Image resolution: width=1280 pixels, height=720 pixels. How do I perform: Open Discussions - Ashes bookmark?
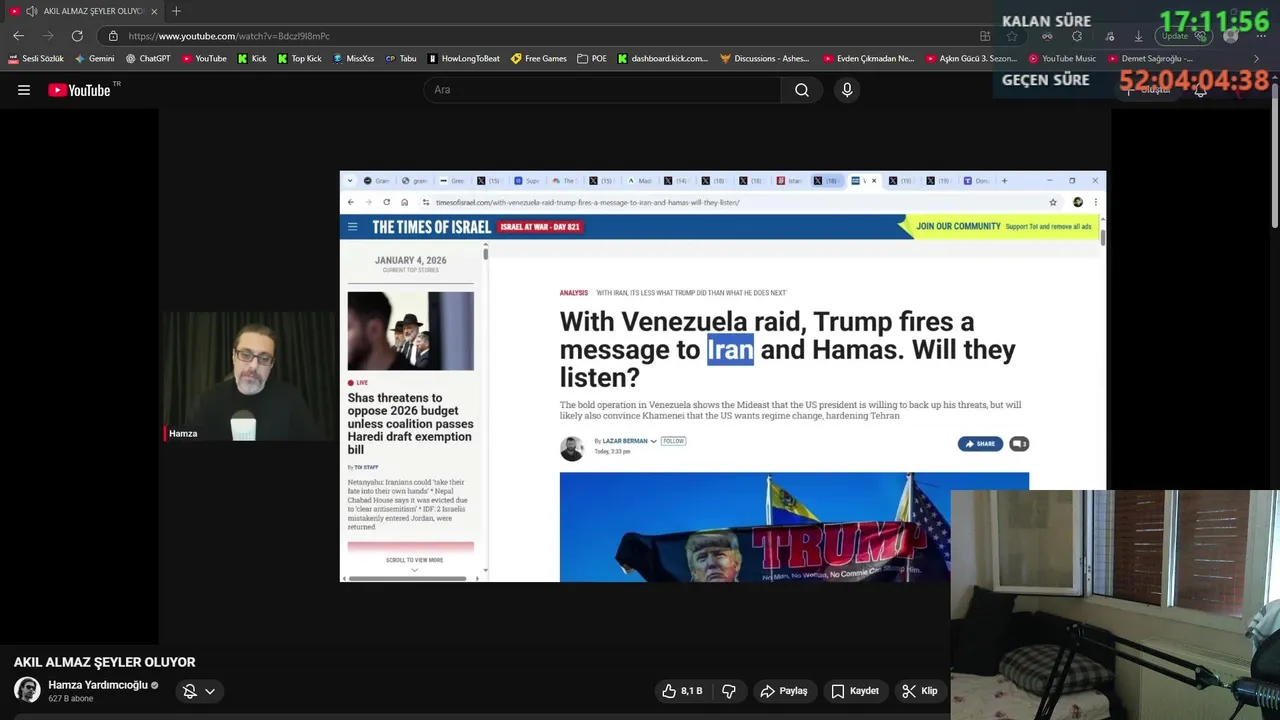pos(765,59)
